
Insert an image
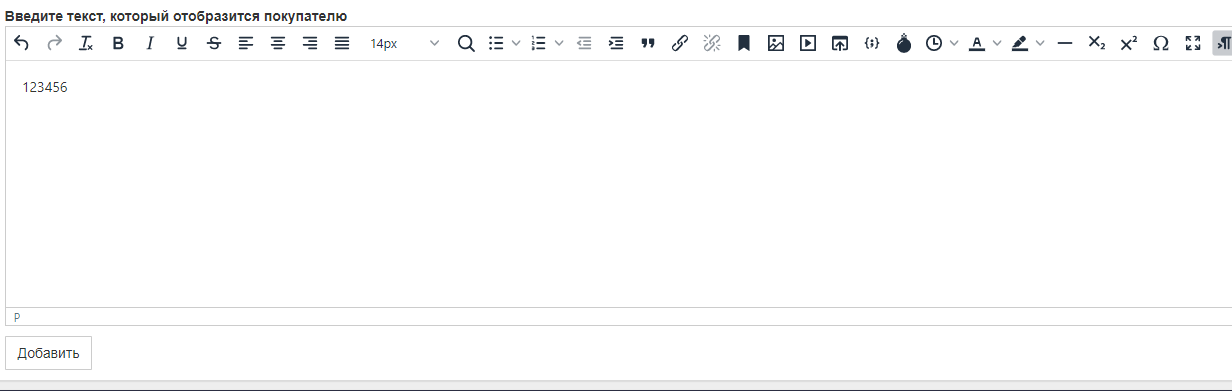pyautogui.click(x=776, y=43)
